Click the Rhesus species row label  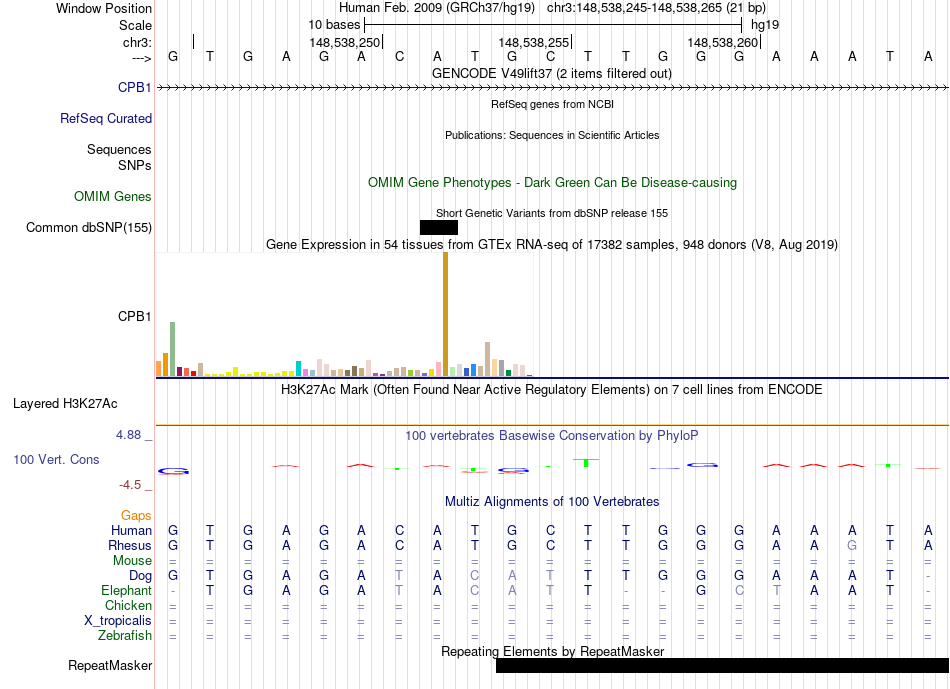130,545
